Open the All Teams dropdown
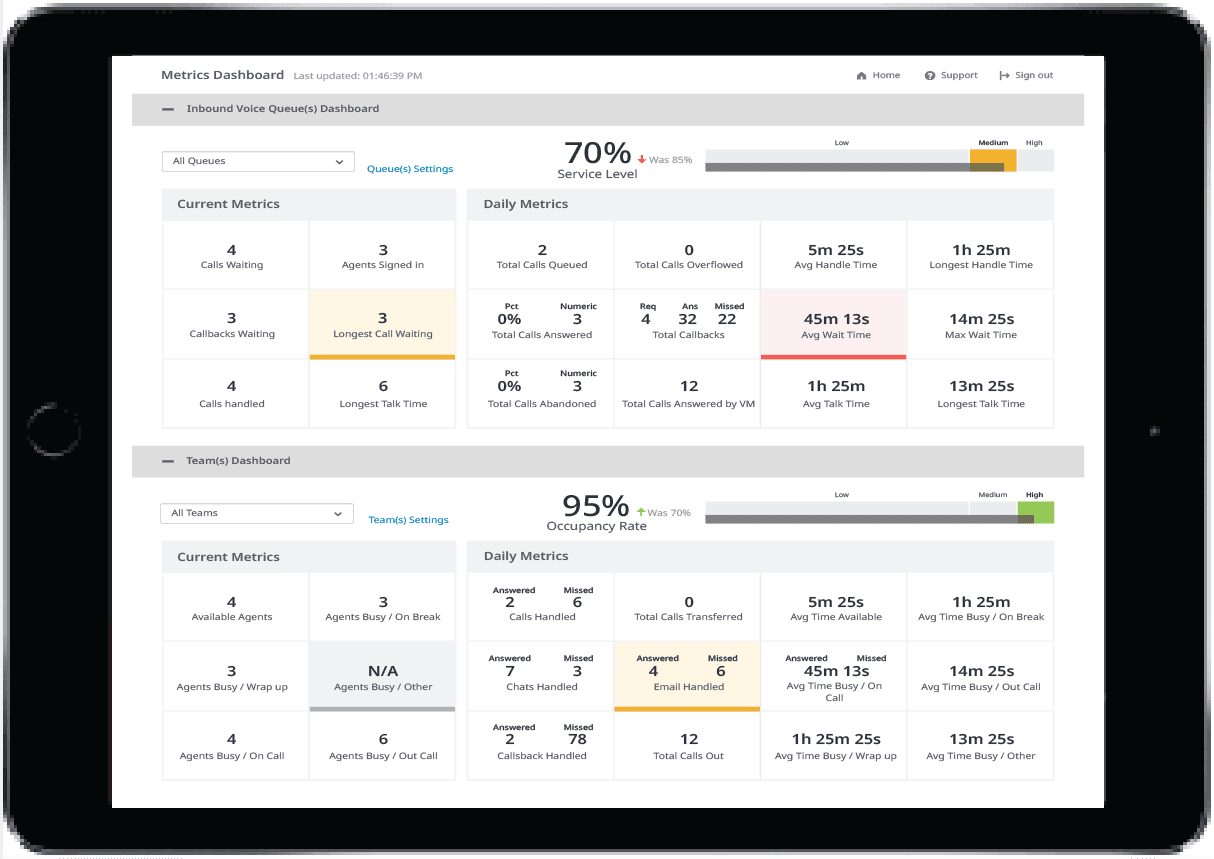The height and width of the screenshot is (859, 1214). (257, 513)
